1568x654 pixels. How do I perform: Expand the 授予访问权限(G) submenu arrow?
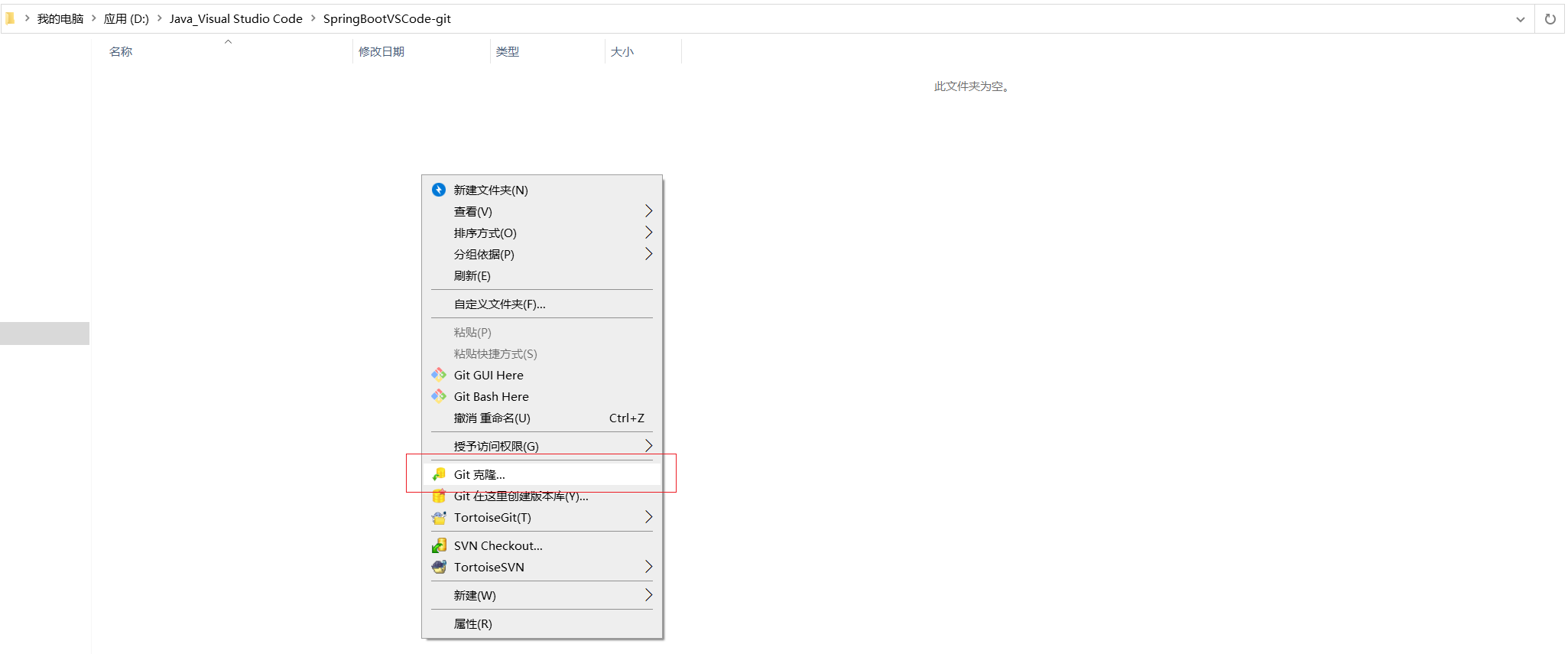tap(648, 446)
